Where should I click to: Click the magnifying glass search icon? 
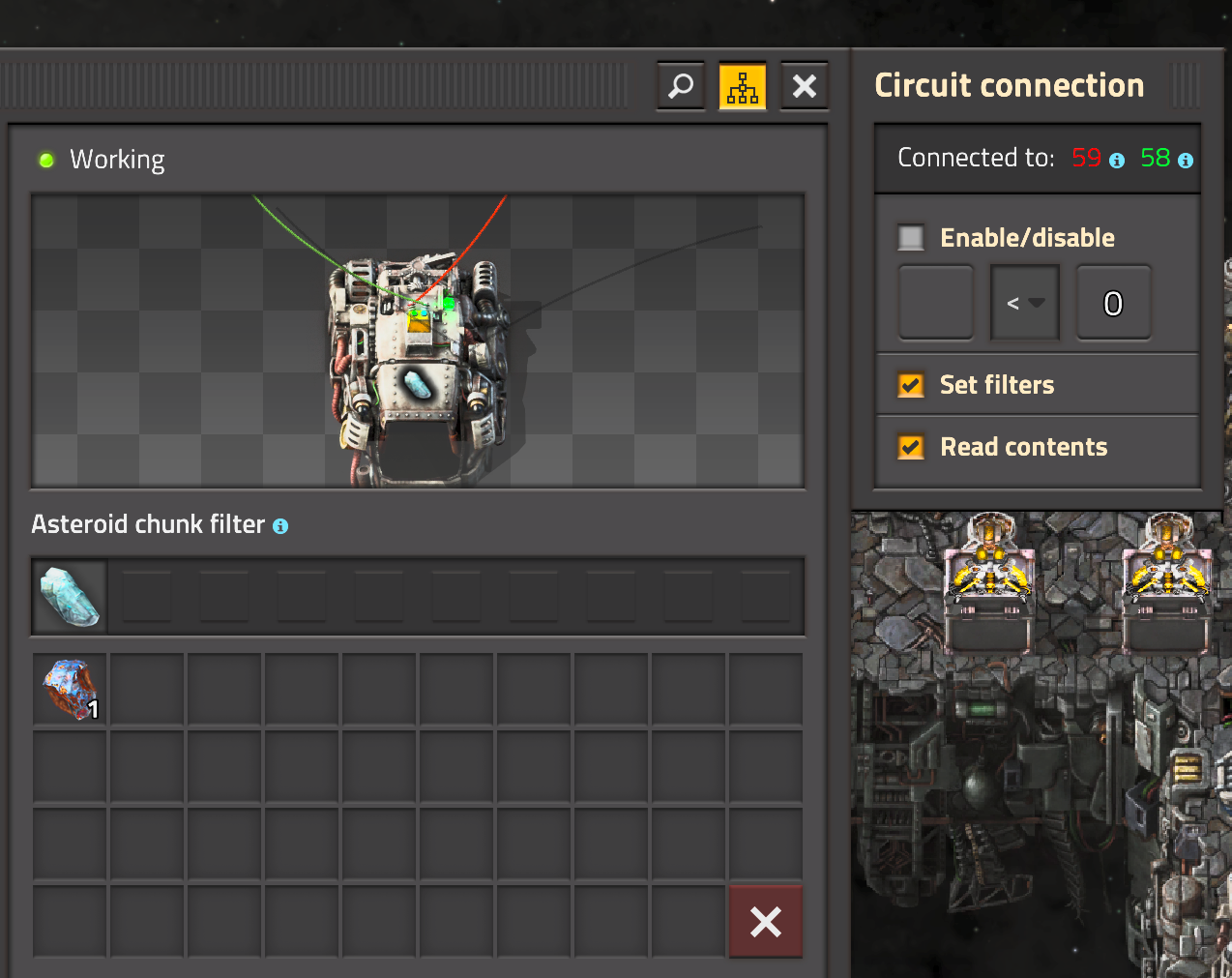(x=681, y=87)
